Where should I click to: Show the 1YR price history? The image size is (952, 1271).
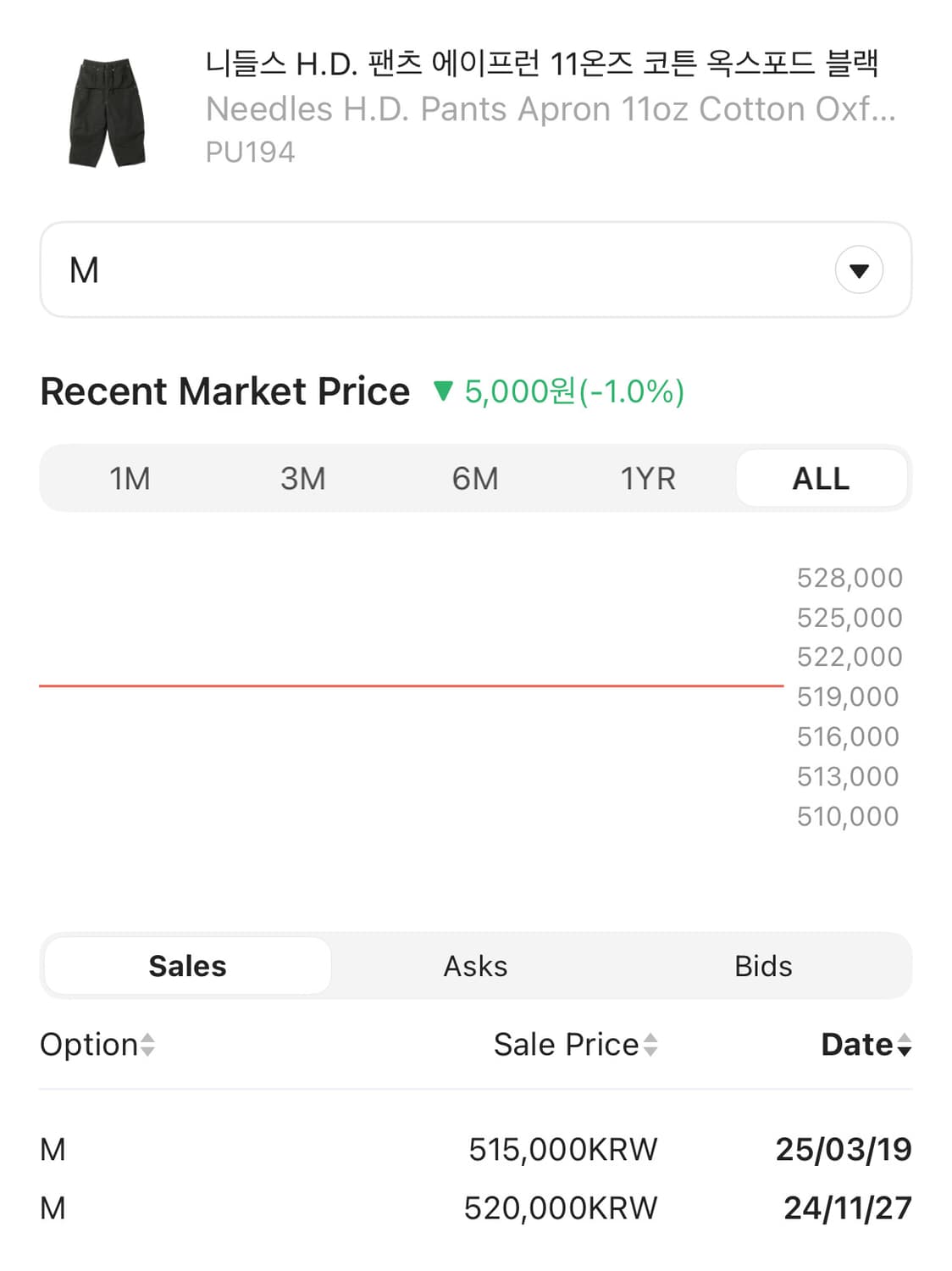pyautogui.click(x=648, y=479)
